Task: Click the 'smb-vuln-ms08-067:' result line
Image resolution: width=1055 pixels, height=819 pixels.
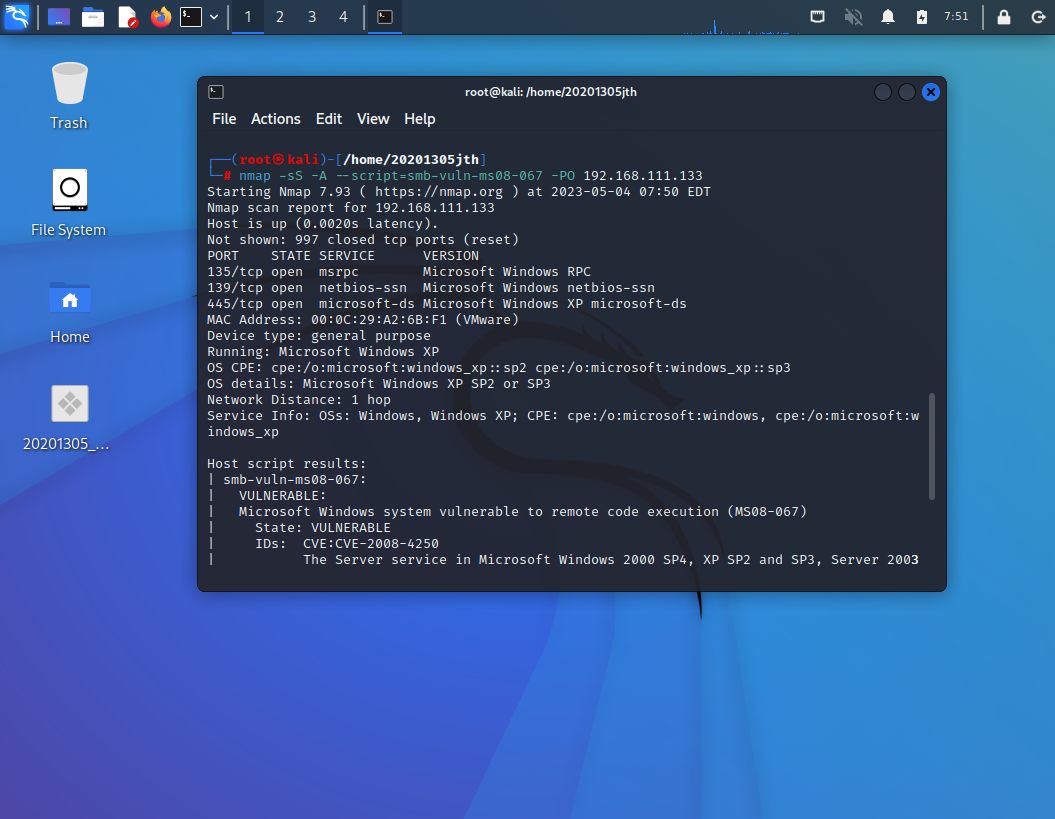Action: (x=295, y=480)
